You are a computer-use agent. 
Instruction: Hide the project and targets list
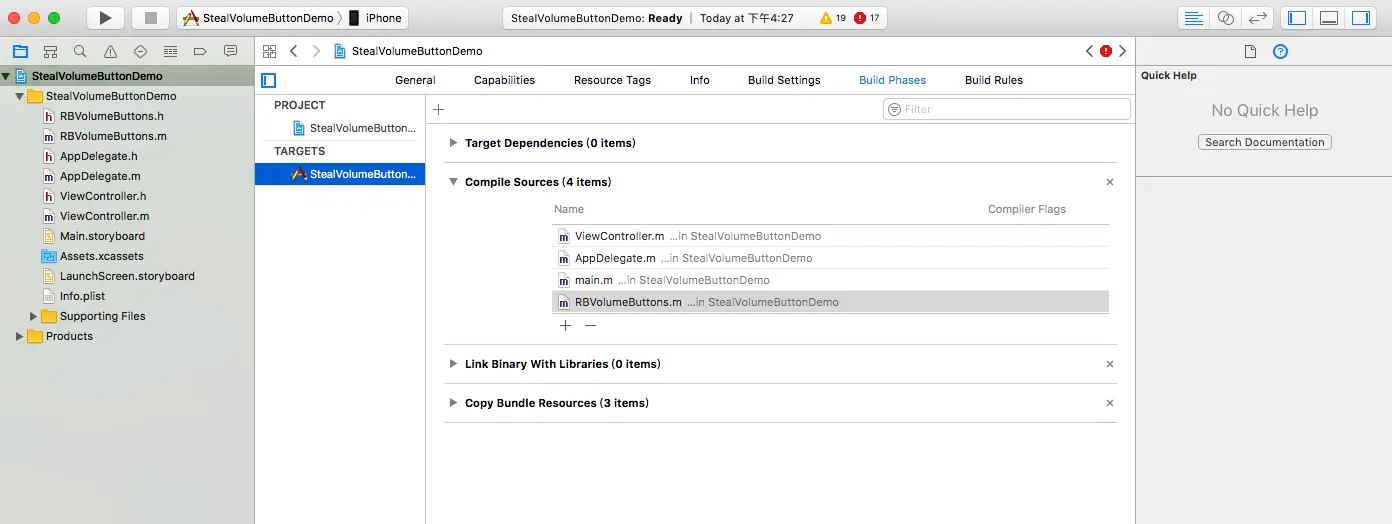click(268, 80)
